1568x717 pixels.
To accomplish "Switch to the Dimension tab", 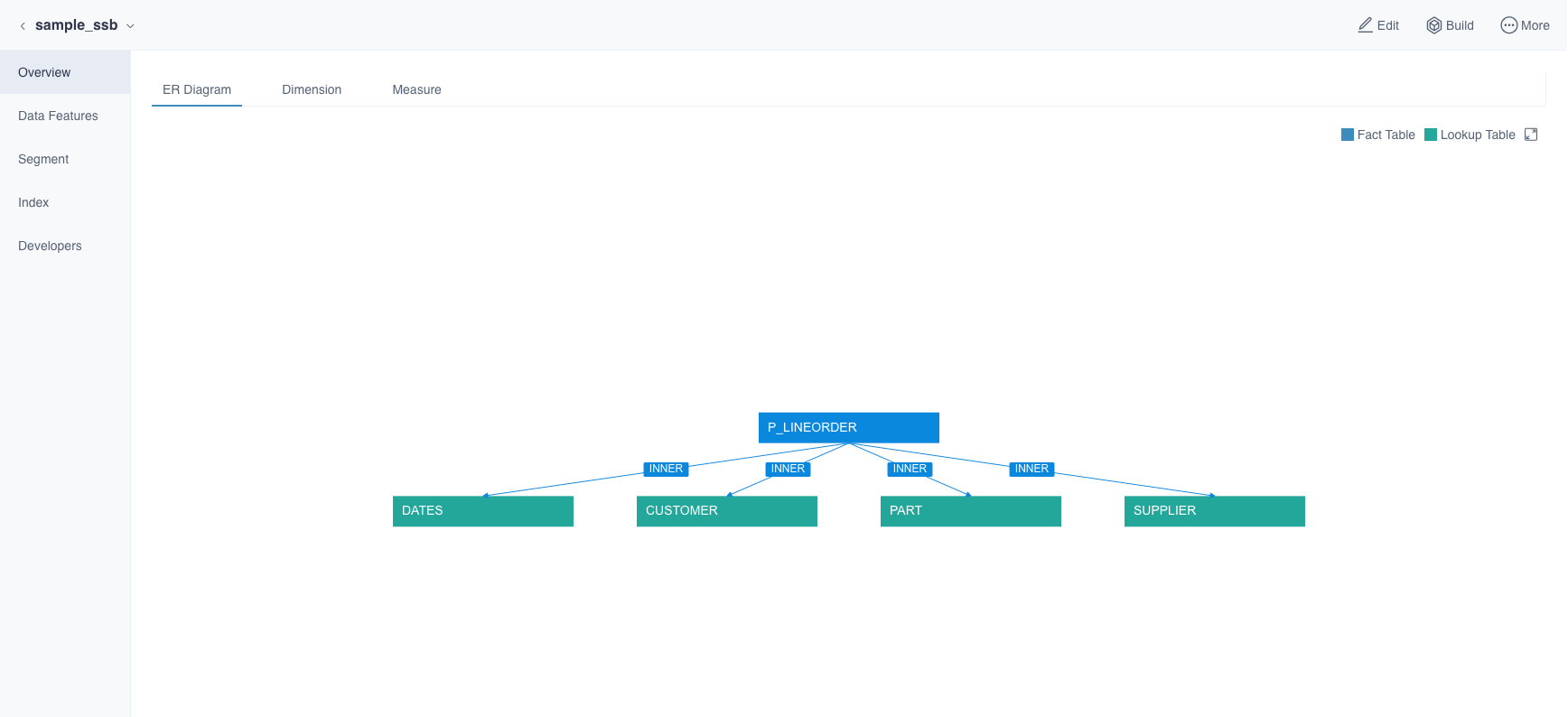I will tap(312, 89).
